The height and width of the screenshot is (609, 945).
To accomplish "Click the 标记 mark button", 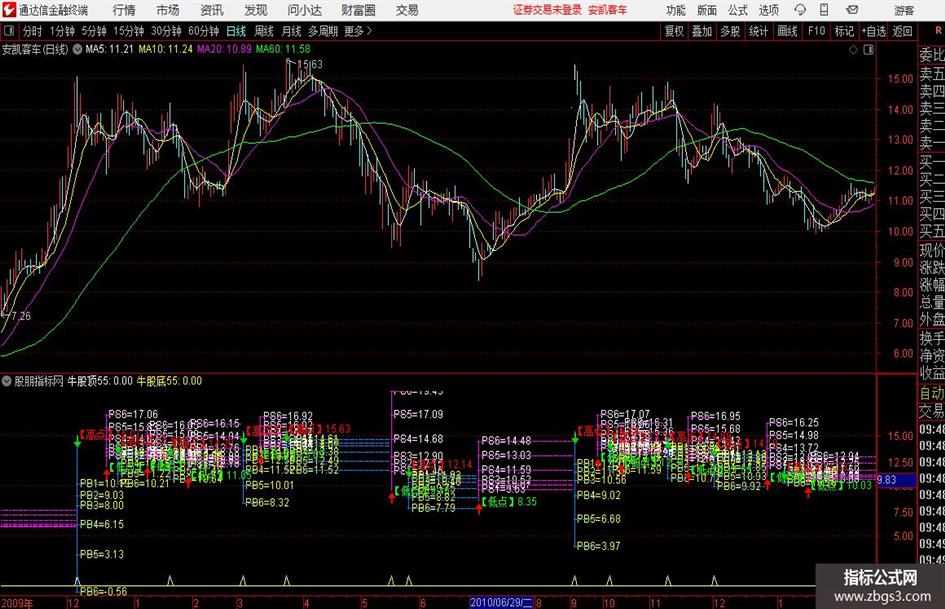I will point(844,31).
